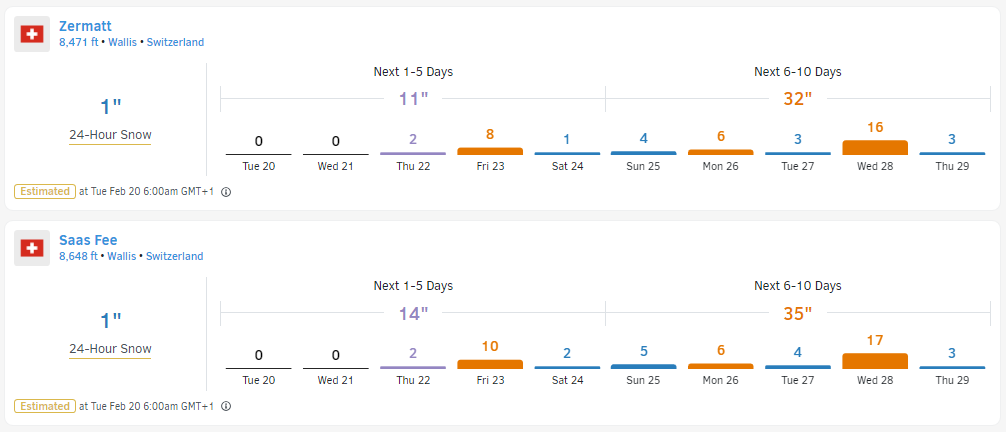Select Zermatt's Next 1-5 Days 11" total

(x=413, y=98)
